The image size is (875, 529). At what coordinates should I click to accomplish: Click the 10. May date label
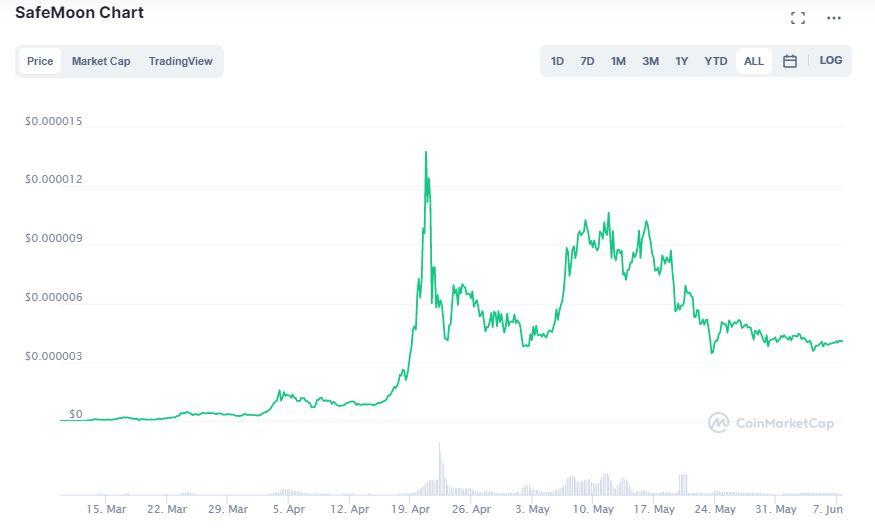[x=596, y=509]
